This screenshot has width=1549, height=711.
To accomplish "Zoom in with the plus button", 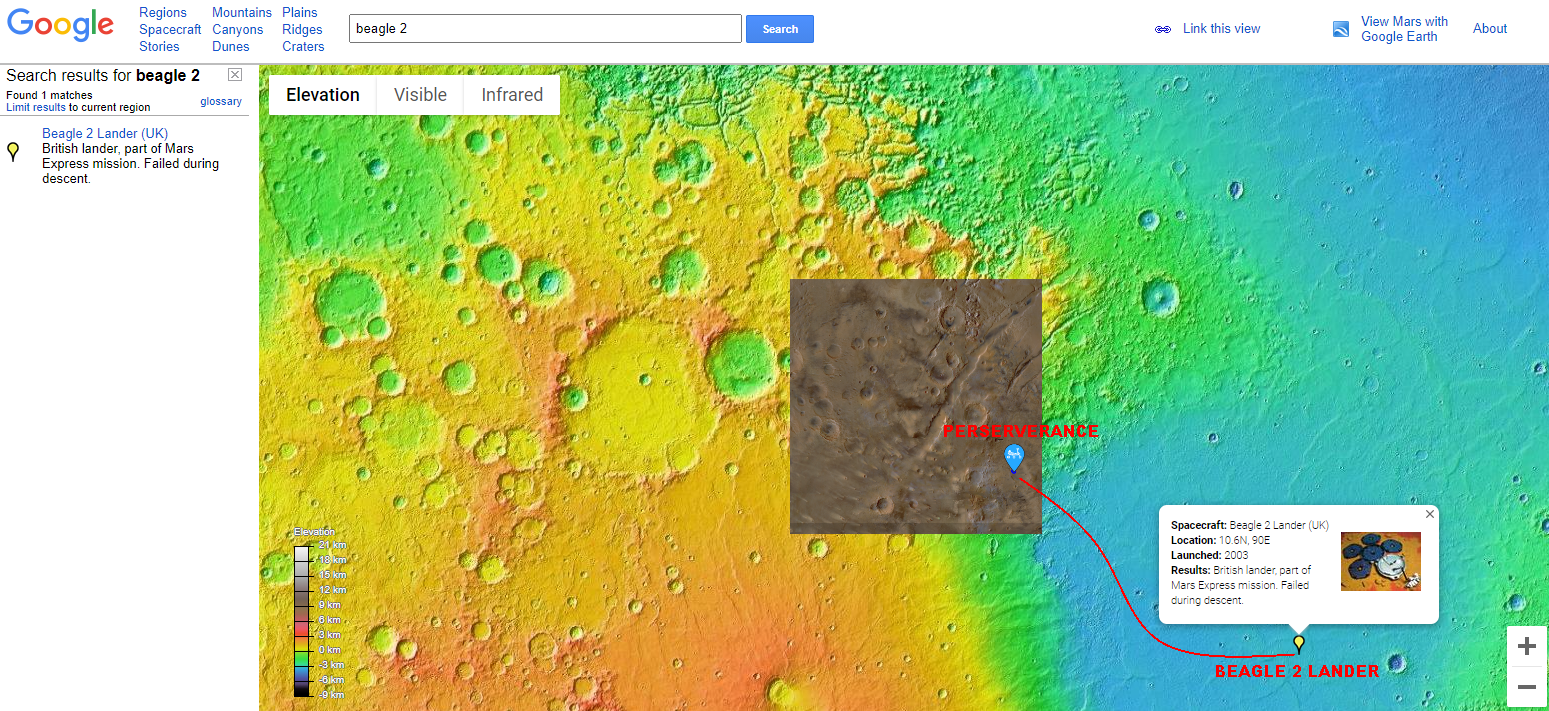I will pos(1527,647).
